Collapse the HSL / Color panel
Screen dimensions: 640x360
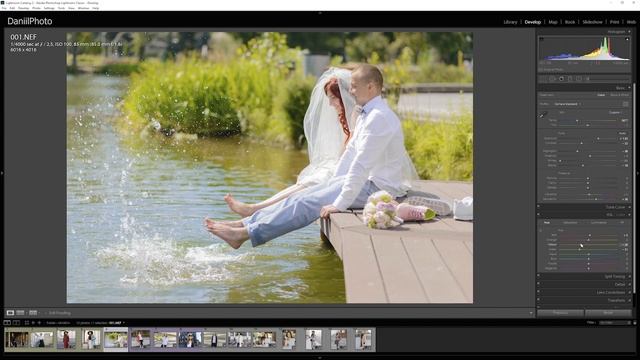(x=629, y=214)
